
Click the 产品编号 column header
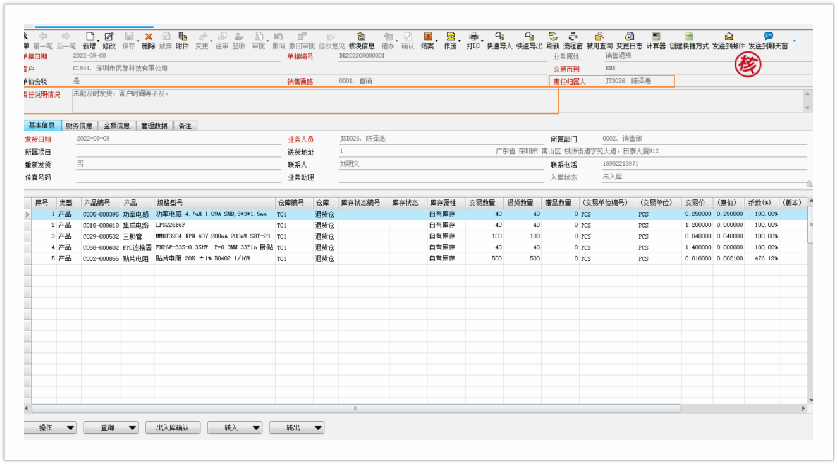pos(101,203)
